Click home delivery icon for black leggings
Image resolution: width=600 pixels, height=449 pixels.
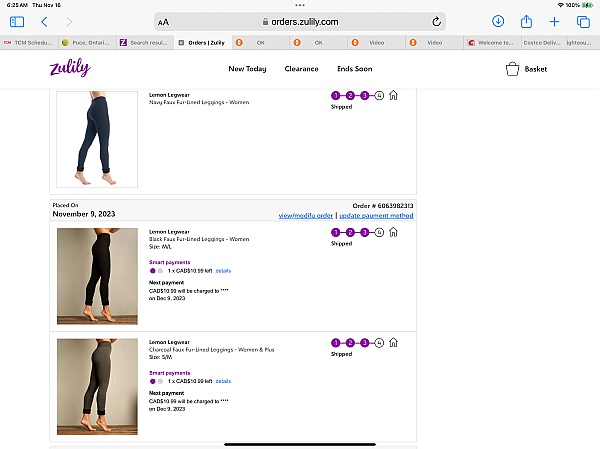coord(393,232)
